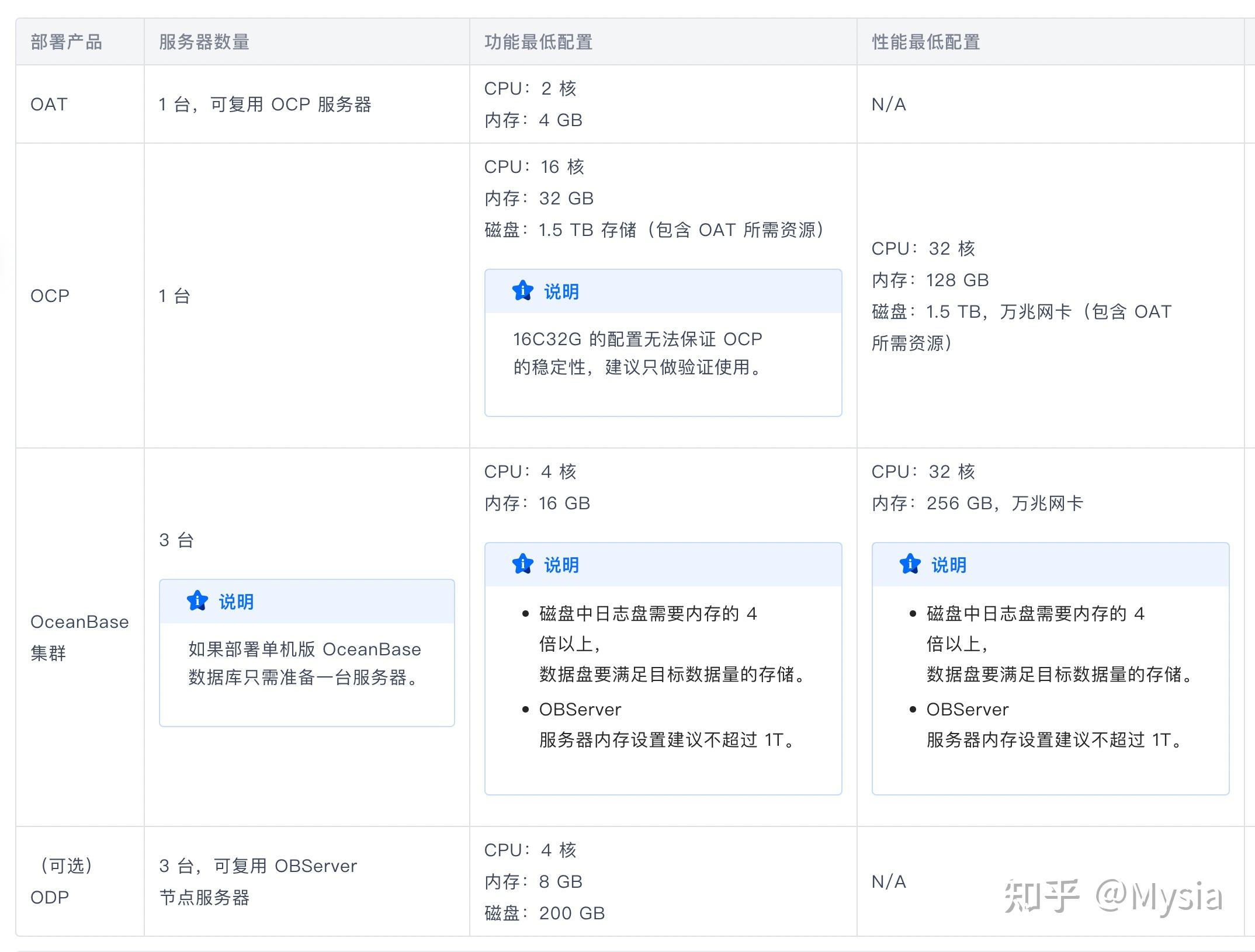Click the 说明 heading in the OCP note
The height and width of the screenshot is (952, 1255).
click(x=561, y=291)
